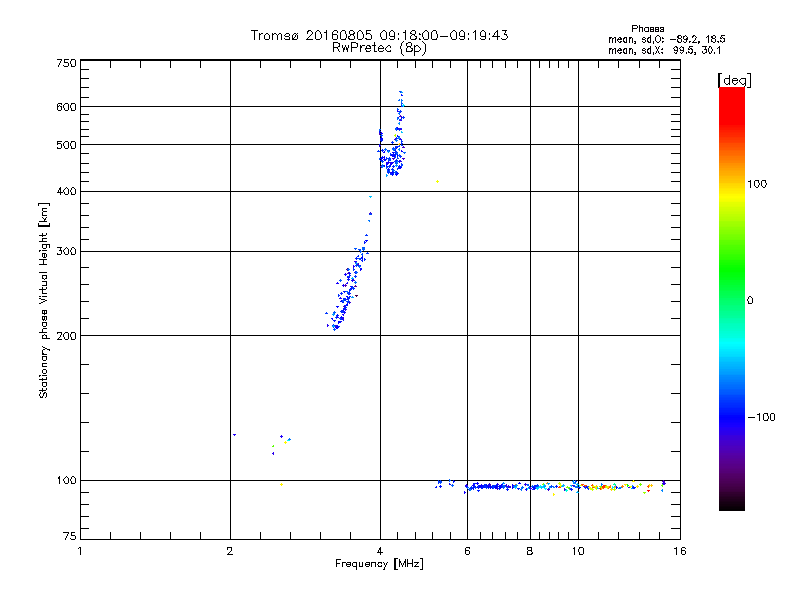Click the y-axis label '750'
Viewport: 800px width, 600px height.
click(x=66, y=63)
